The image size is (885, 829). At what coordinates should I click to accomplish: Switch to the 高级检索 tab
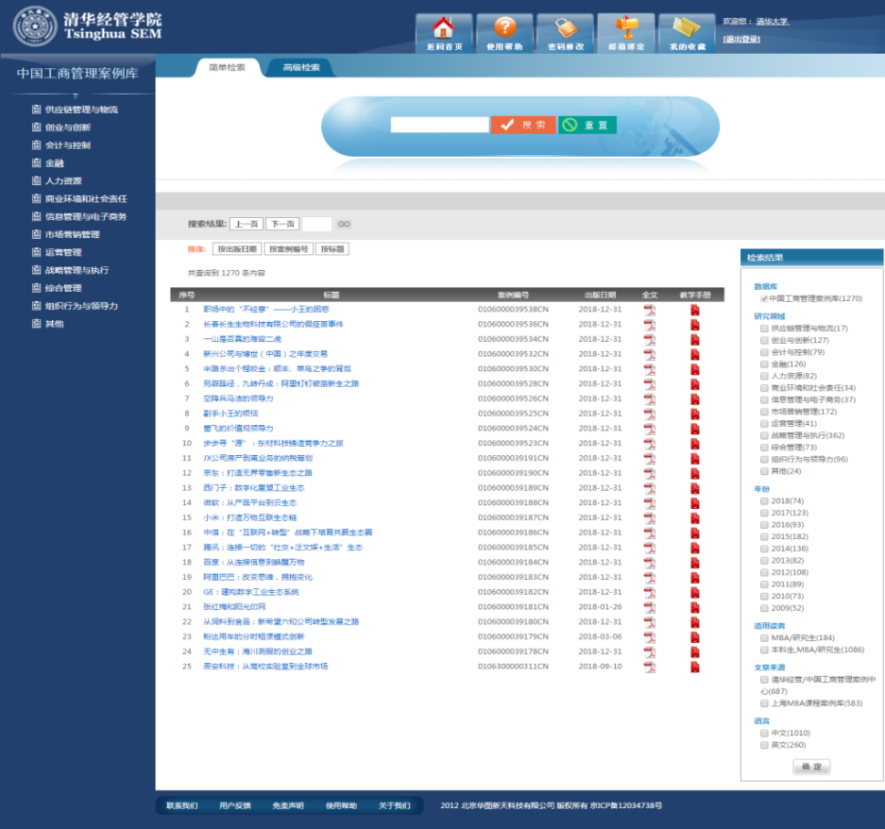point(301,67)
